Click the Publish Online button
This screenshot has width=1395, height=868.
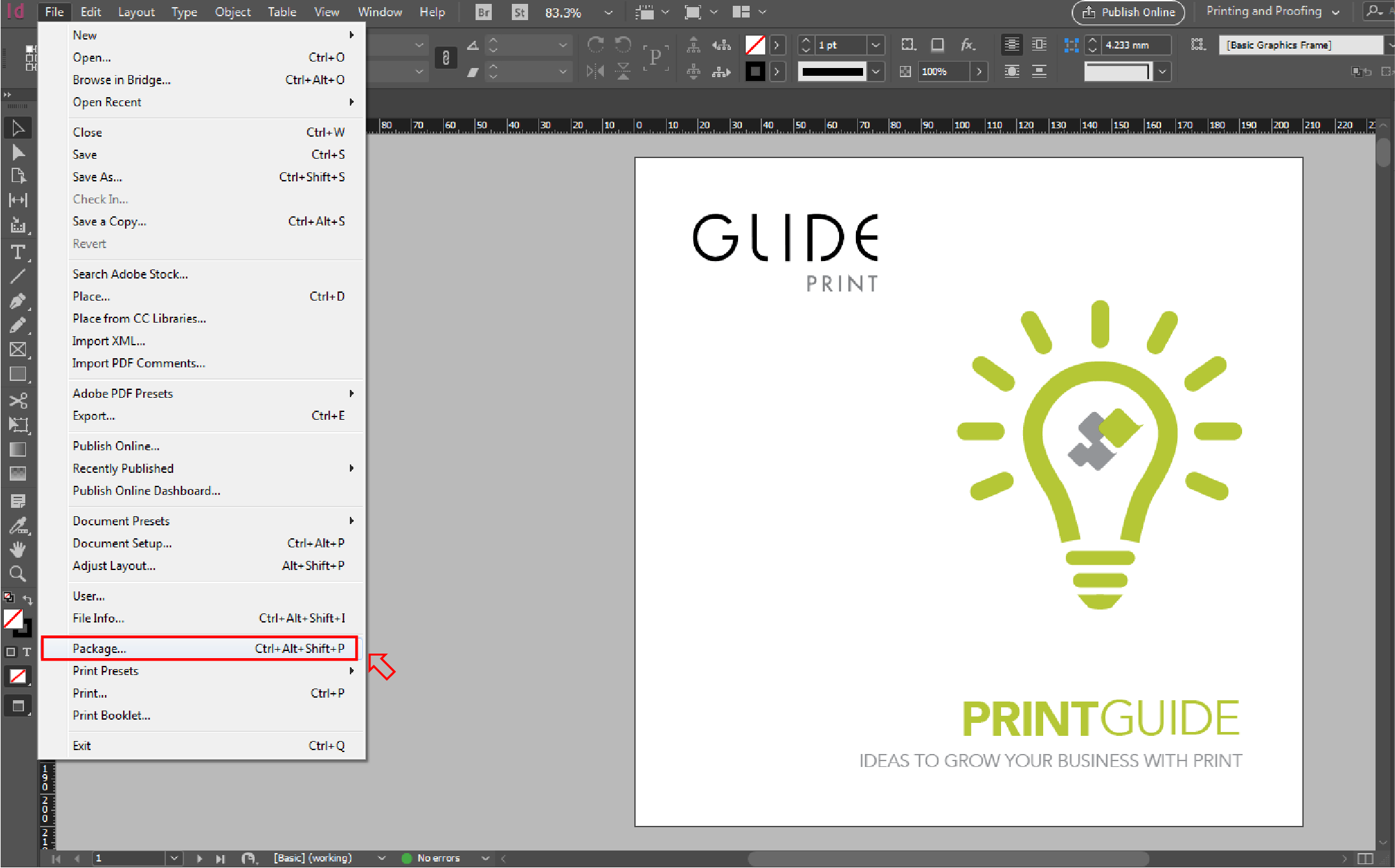tap(1128, 12)
